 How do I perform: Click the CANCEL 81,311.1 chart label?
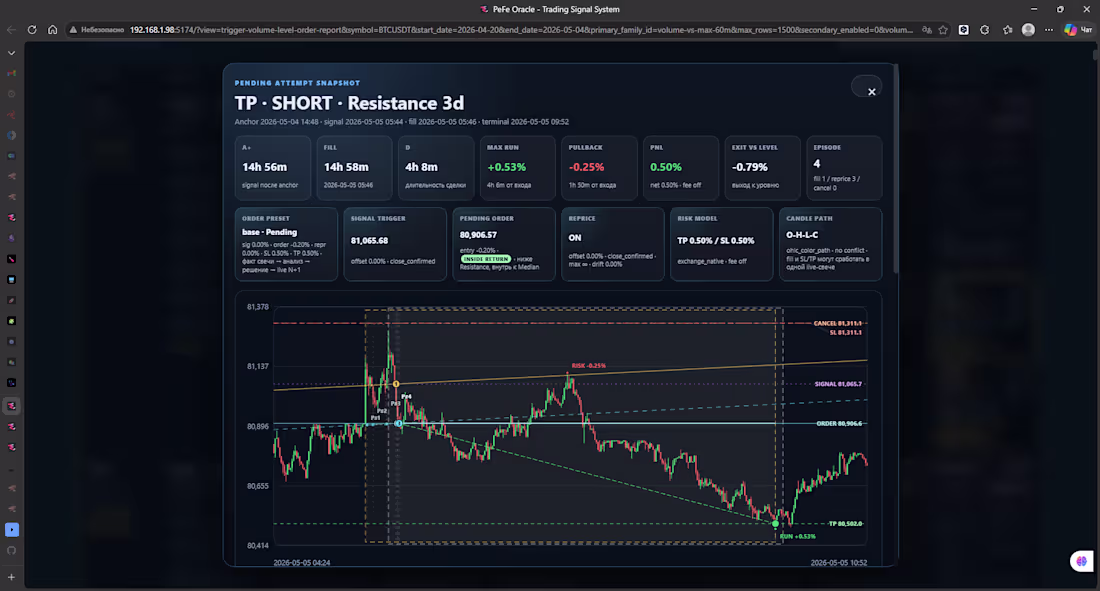click(x=838, y=324)
